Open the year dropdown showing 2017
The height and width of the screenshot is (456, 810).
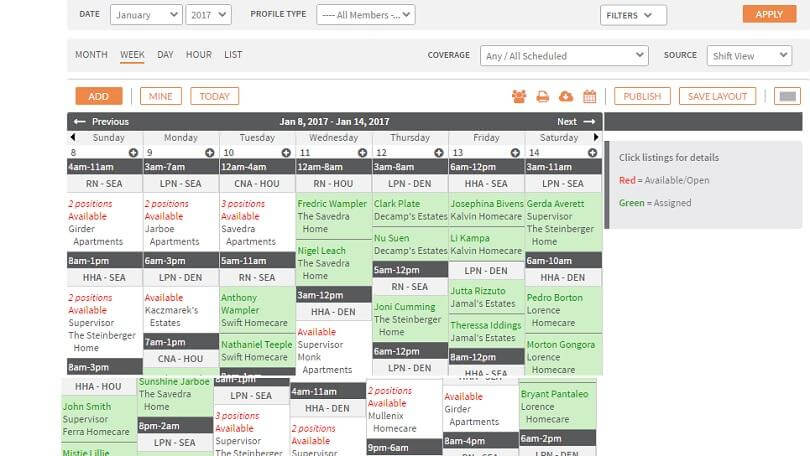pyautogui.click(x=208, y=15)
